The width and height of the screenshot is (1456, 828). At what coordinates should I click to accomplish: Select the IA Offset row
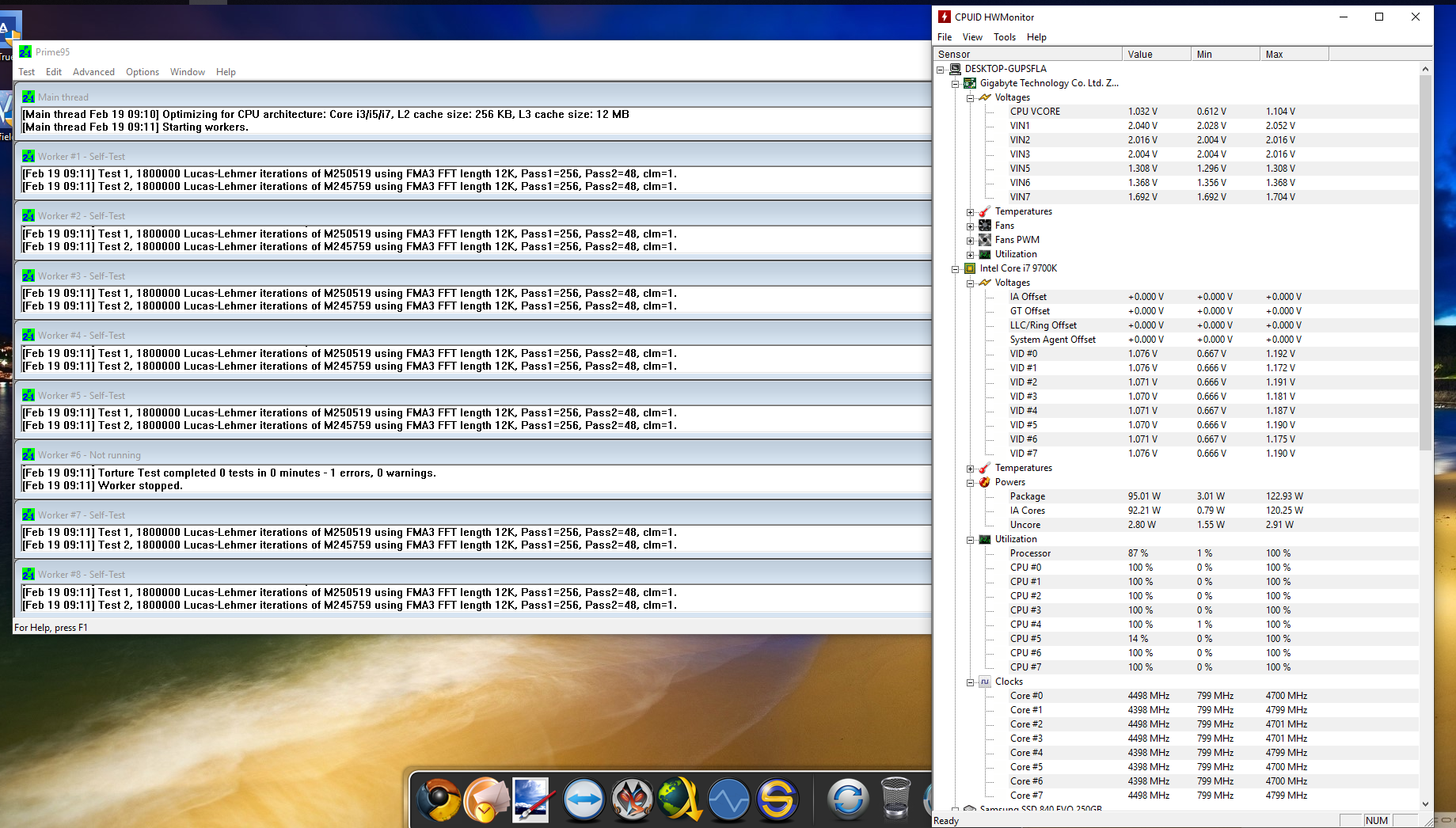click(x=1177, y=297)
